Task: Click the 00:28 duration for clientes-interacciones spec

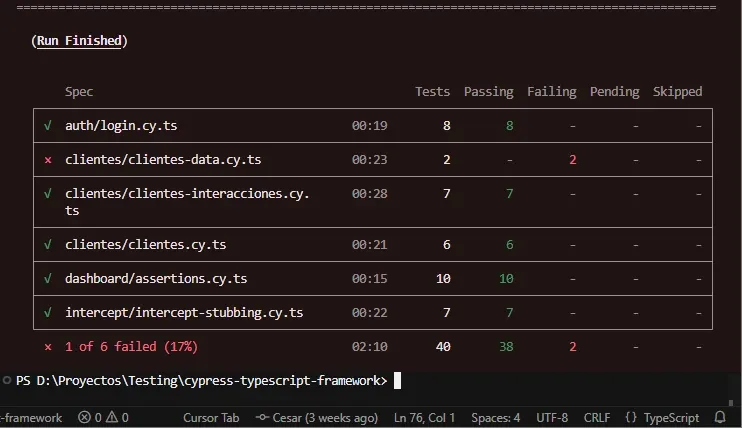Action: pyautogui.click(x=370, y=194)
